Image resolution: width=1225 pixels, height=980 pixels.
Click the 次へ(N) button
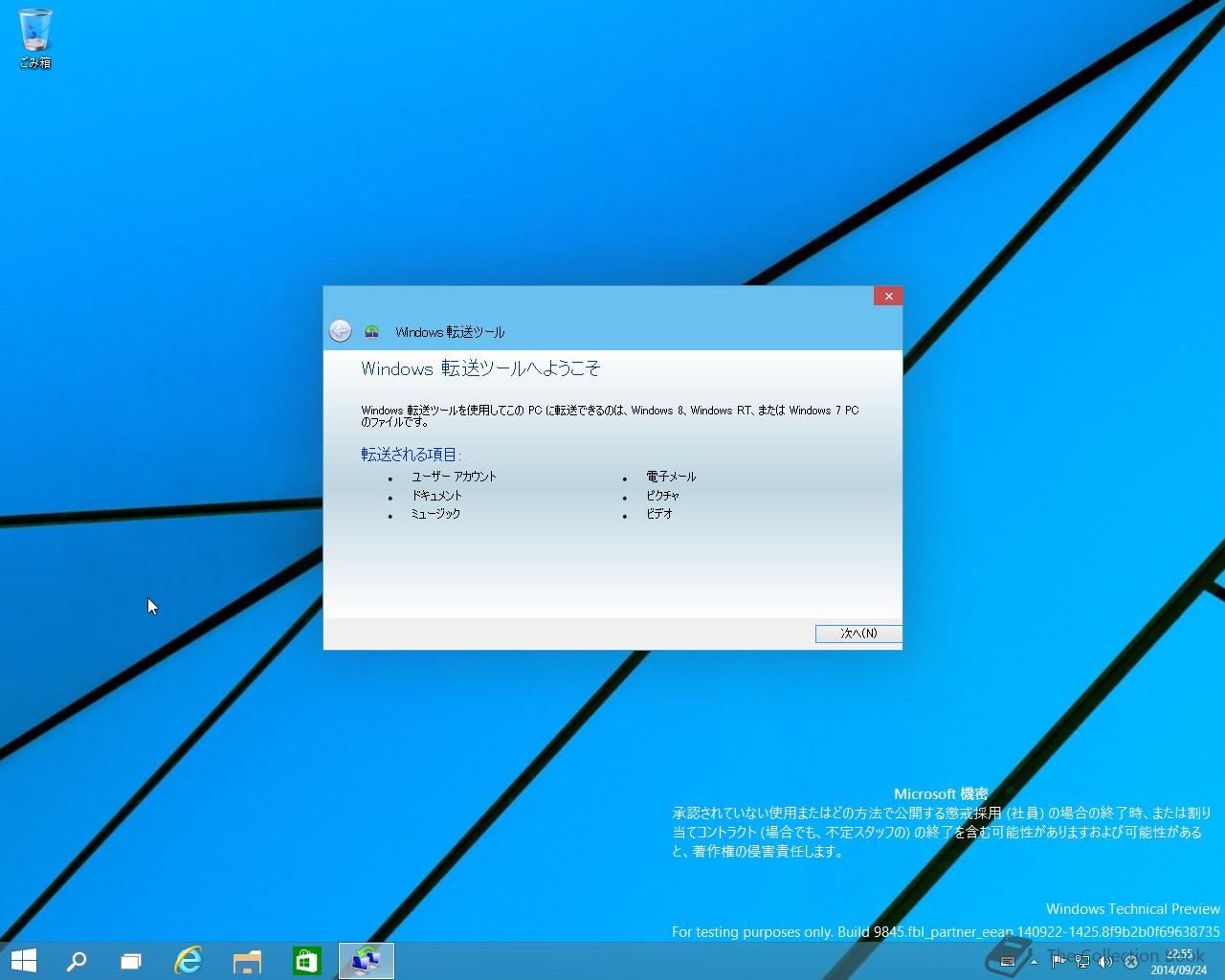click(858, 634)
